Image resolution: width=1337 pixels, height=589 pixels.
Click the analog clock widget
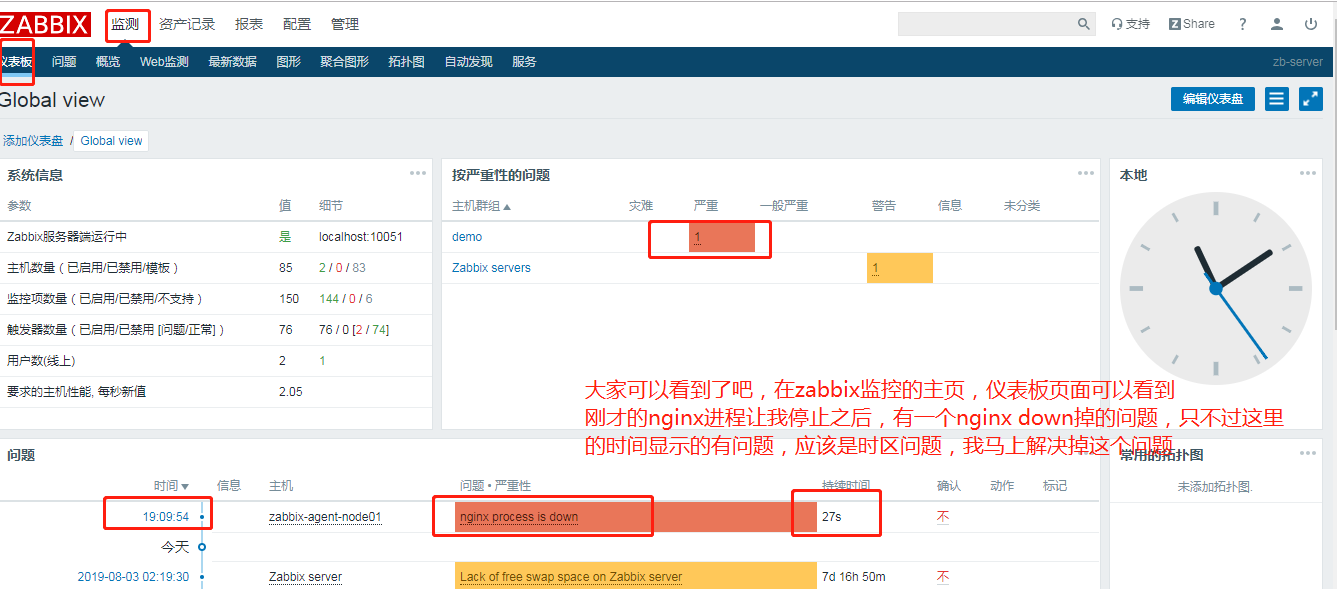point(1215,289)
